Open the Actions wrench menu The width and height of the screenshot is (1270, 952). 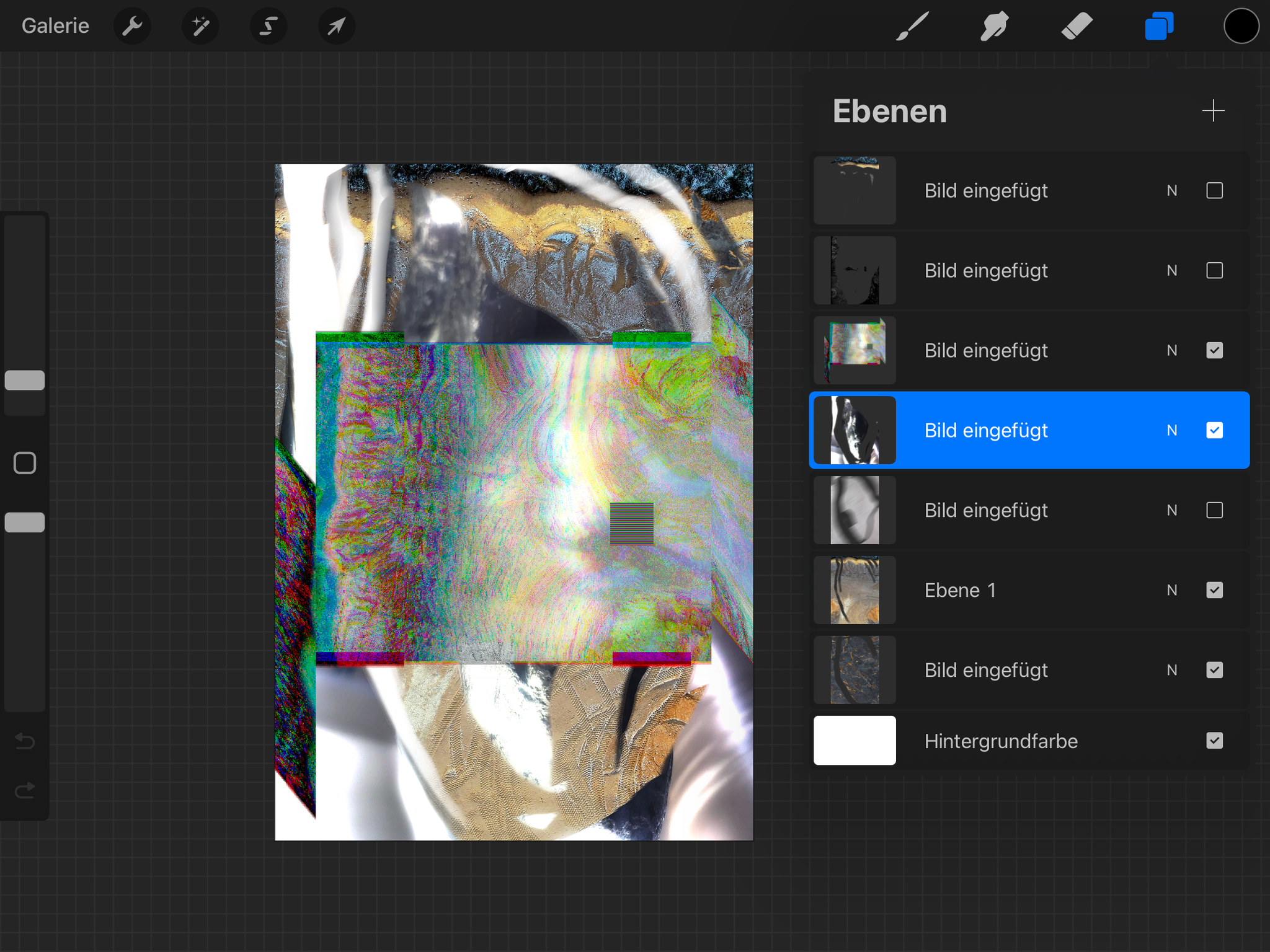(132, 26)
